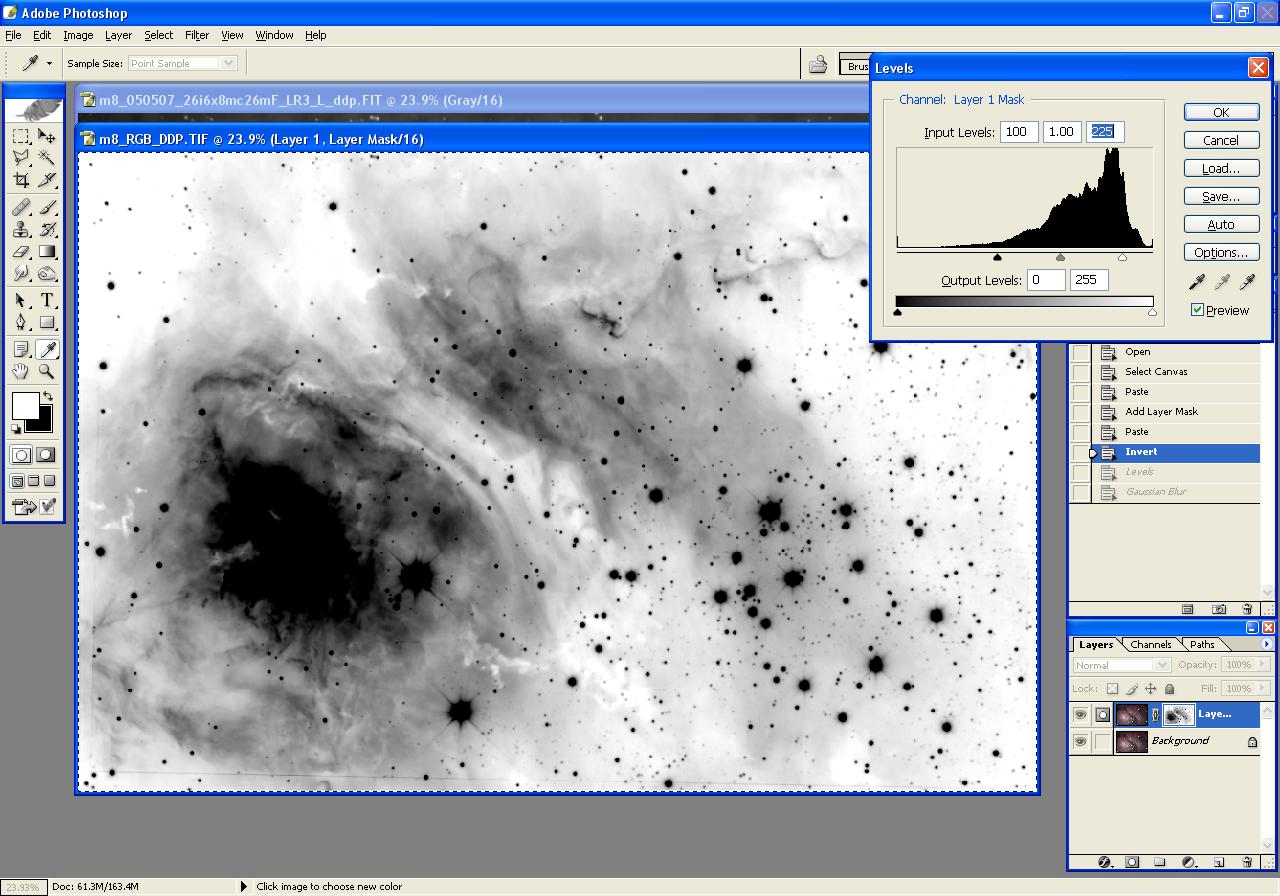Image resolution: width=1280 pixels, height=896 pixels.
Task: Pick the Horizontal Type tool
Action: (x=47, y=301)
